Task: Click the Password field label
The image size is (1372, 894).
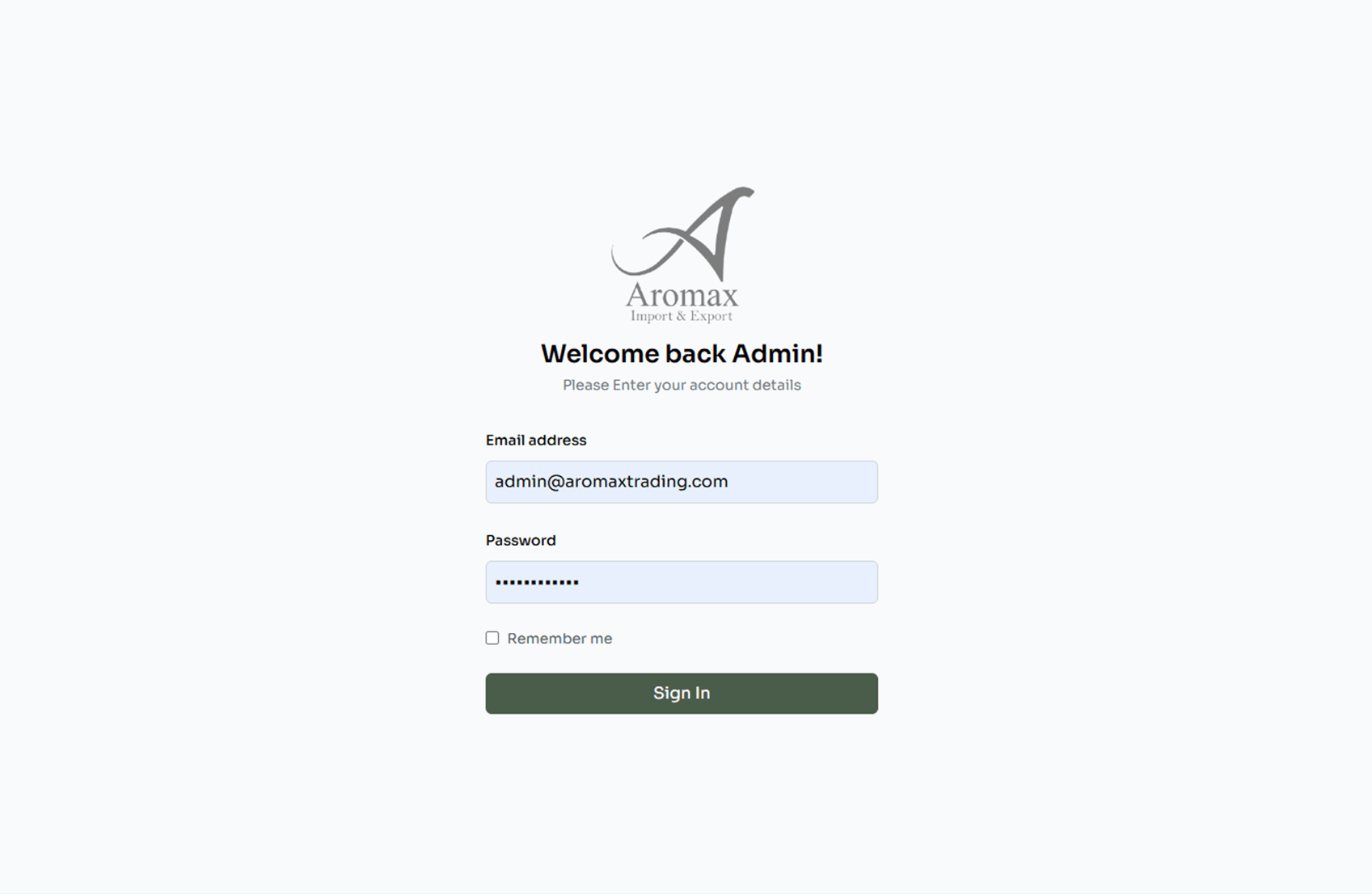Action: (521, 541)
